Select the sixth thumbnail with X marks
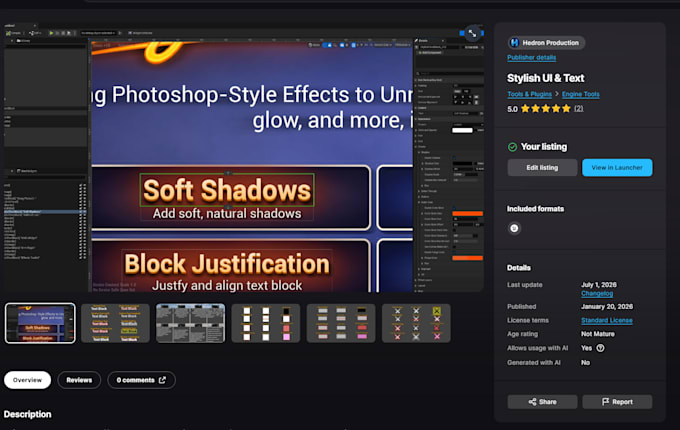Image resolution: width=680 pixels, height=430 pixels. (416, 323)
